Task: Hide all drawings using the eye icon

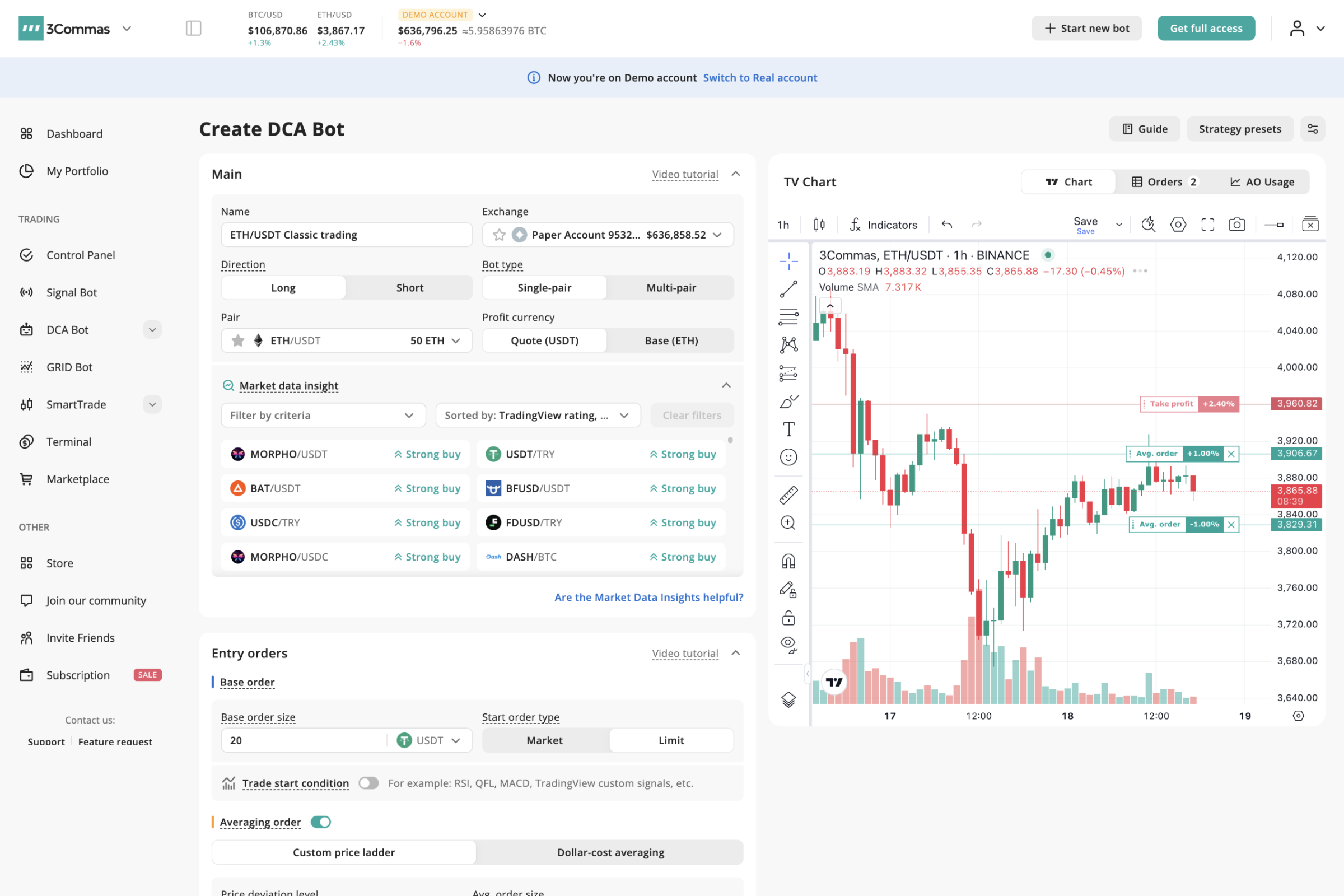Action: click(x=788, y=644)
